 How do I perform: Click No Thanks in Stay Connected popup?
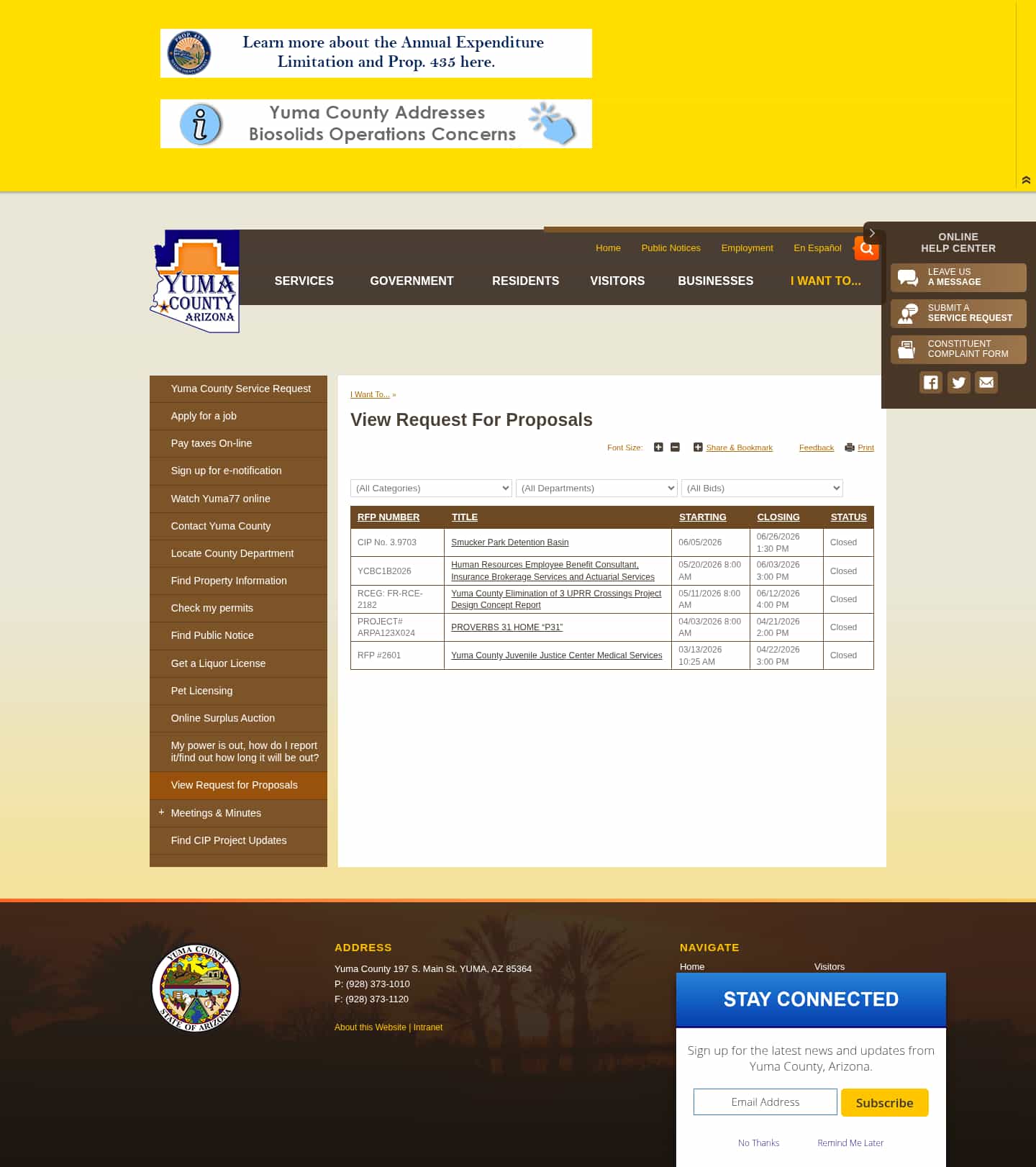(x=758, y=1143)
